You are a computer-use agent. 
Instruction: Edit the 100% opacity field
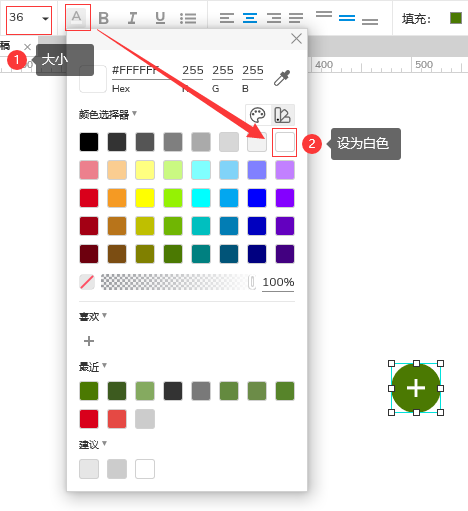[278, 283]
